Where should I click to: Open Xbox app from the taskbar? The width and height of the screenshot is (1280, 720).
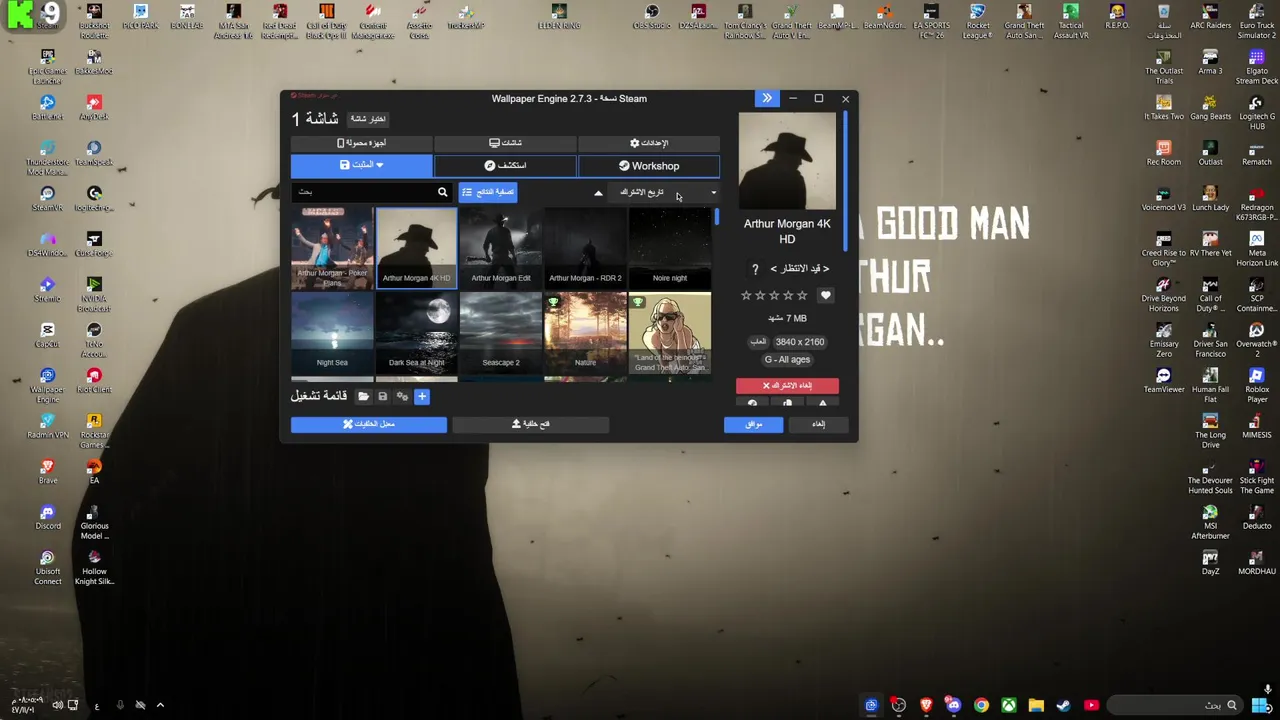click(x=1008, y=705)
